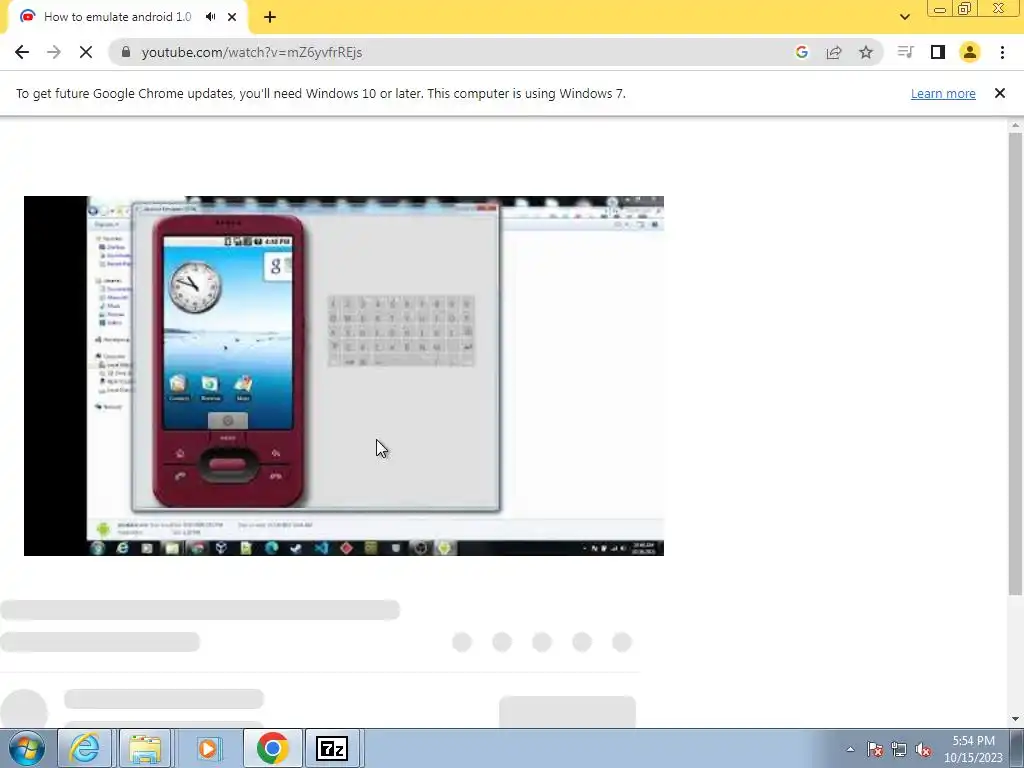Click the favicon of the YouTube tab
The width and height of the screenshot is (1024, 768).
tap(27, 17)
